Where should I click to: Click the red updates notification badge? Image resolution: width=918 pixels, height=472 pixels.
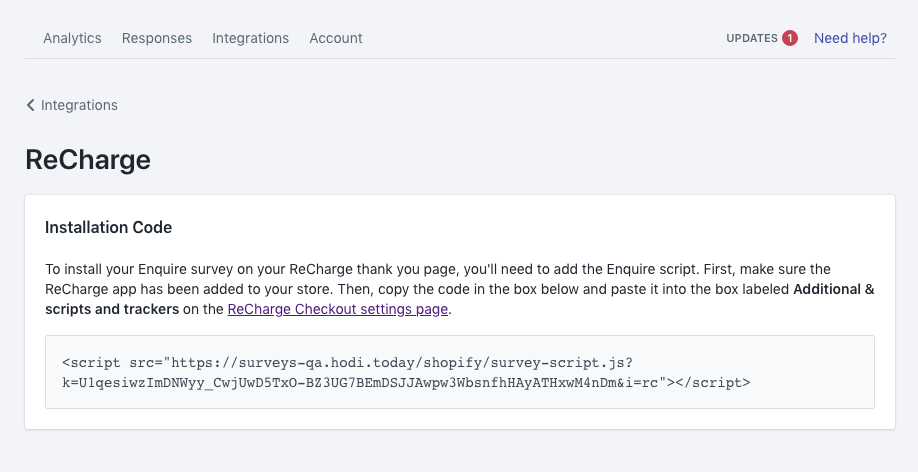(790, 38)
